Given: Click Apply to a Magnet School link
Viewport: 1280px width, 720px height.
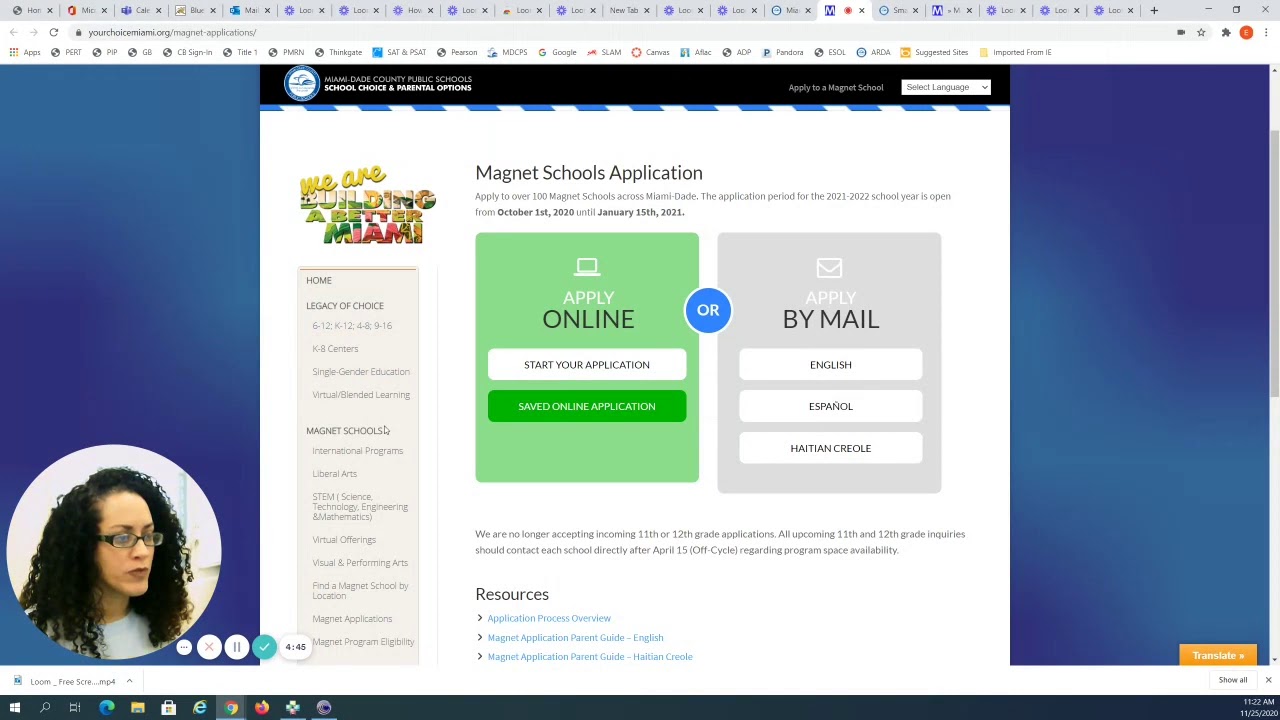Looking at the screenshot, I should click(836, 87).
